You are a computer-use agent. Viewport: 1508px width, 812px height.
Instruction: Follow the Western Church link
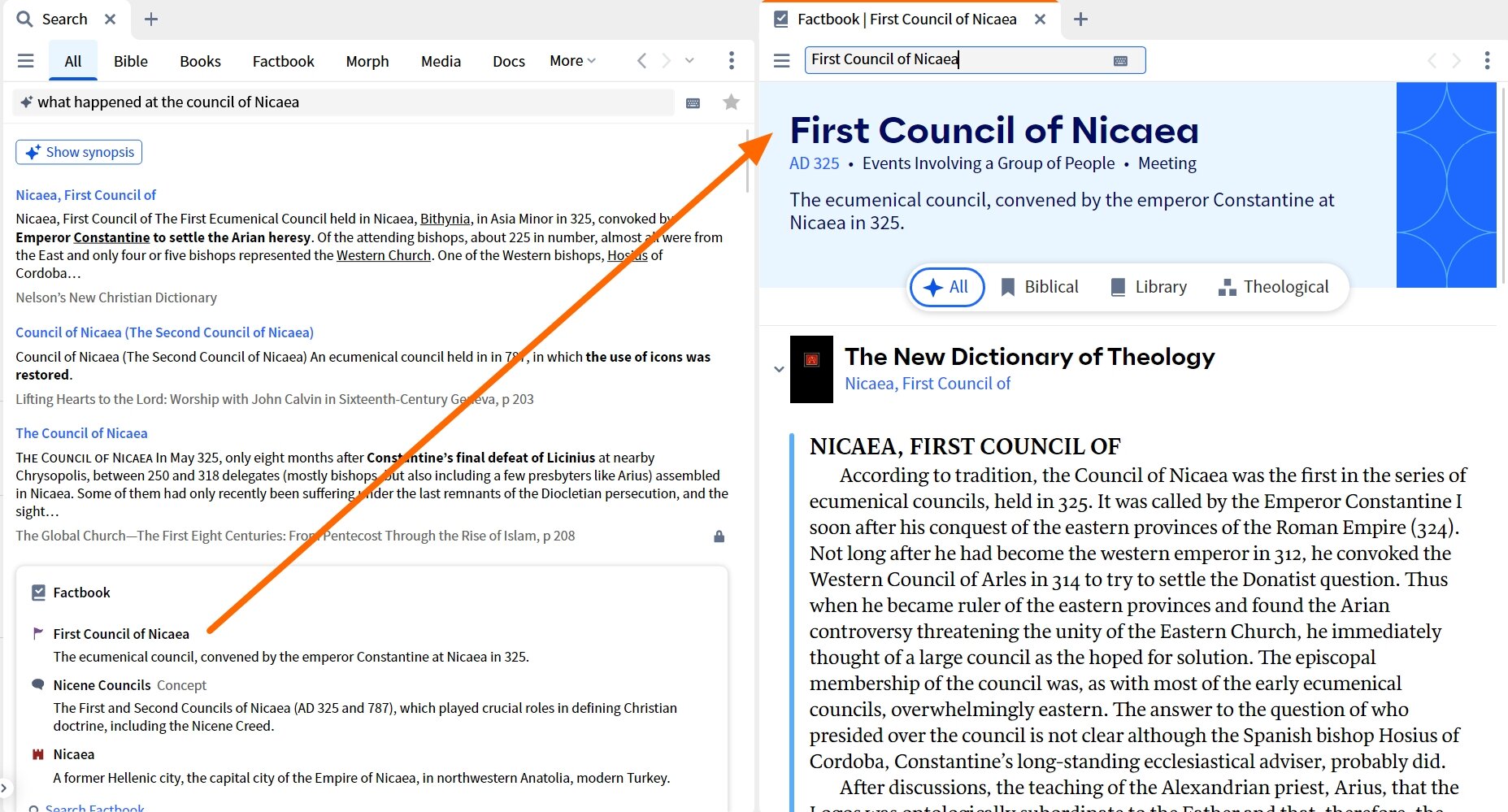tap(384, 255)
